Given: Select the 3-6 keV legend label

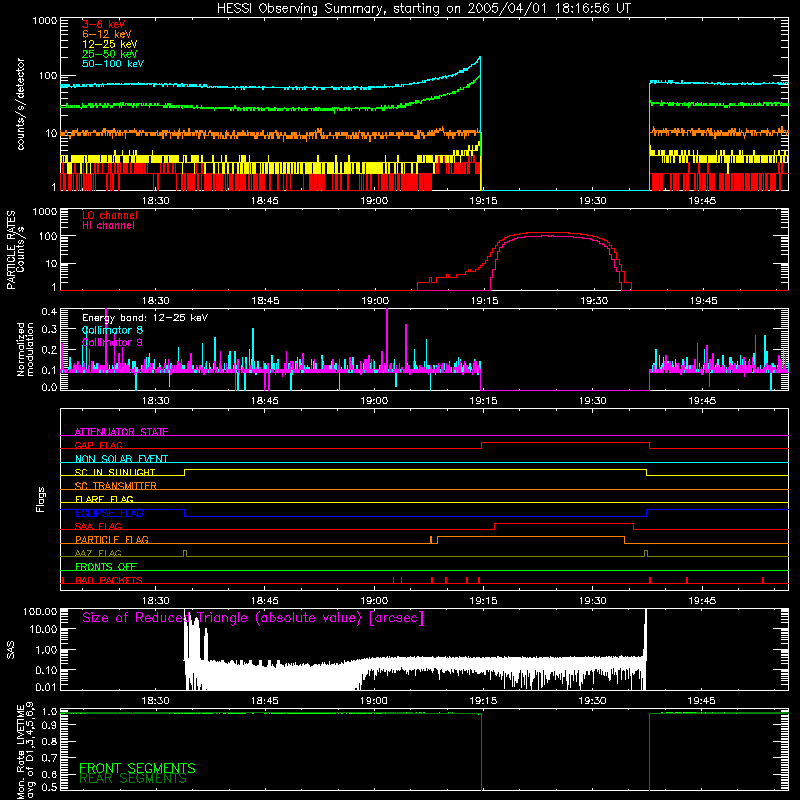Looking at the screenshot, I should (x=103, y=24).
